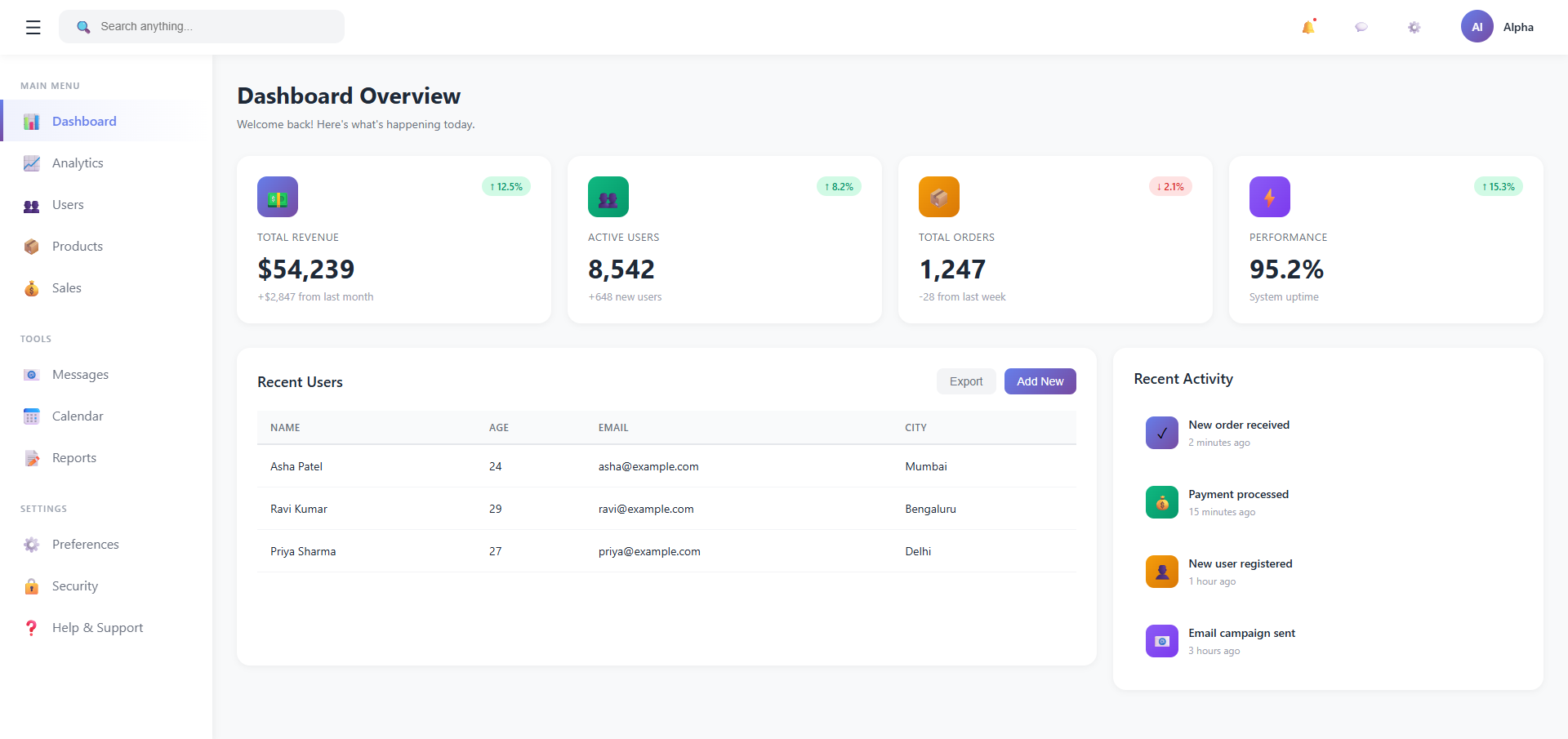
Task: Click the New order received checkmark icon
Action: [1161, 433]
